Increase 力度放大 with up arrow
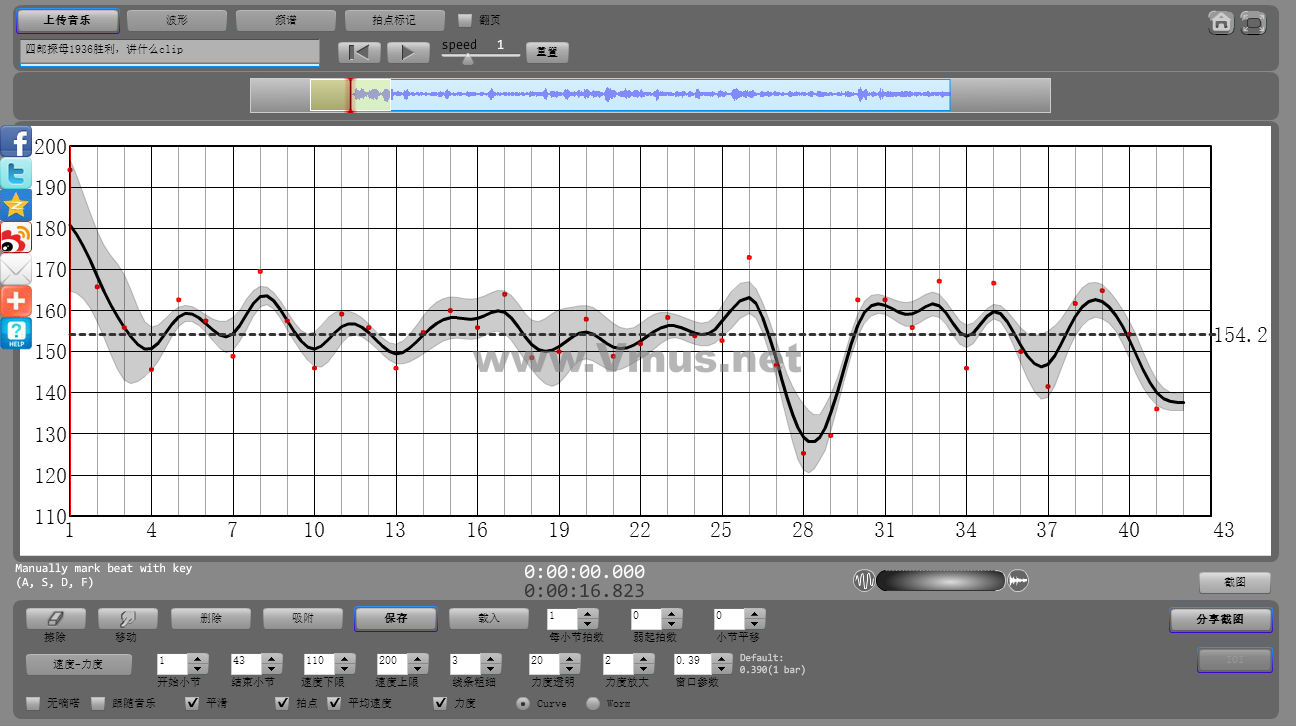1296x726 pixels. click(644, 659)
